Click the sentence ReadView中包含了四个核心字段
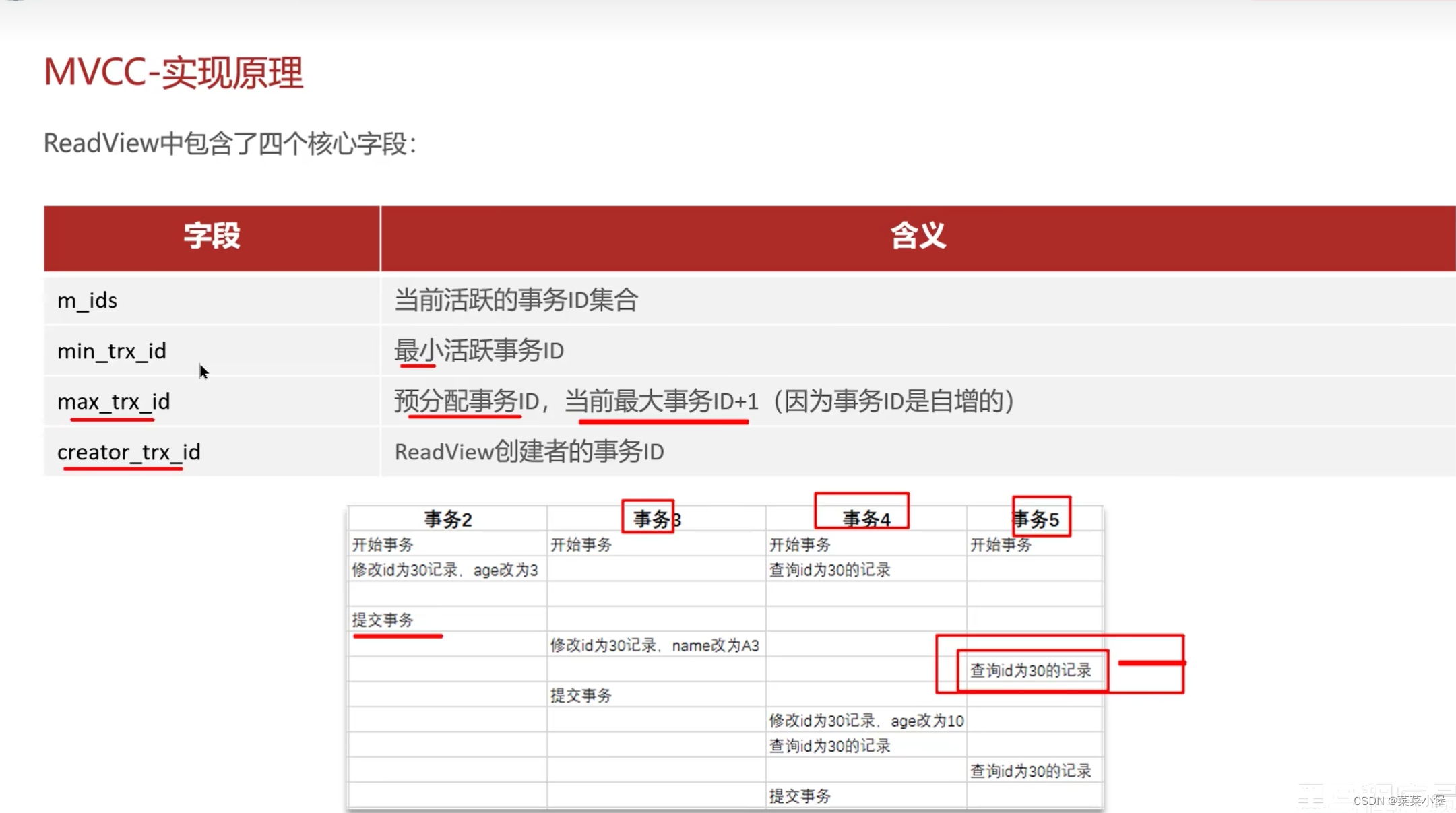1456x813 pixels. (230, 143)
